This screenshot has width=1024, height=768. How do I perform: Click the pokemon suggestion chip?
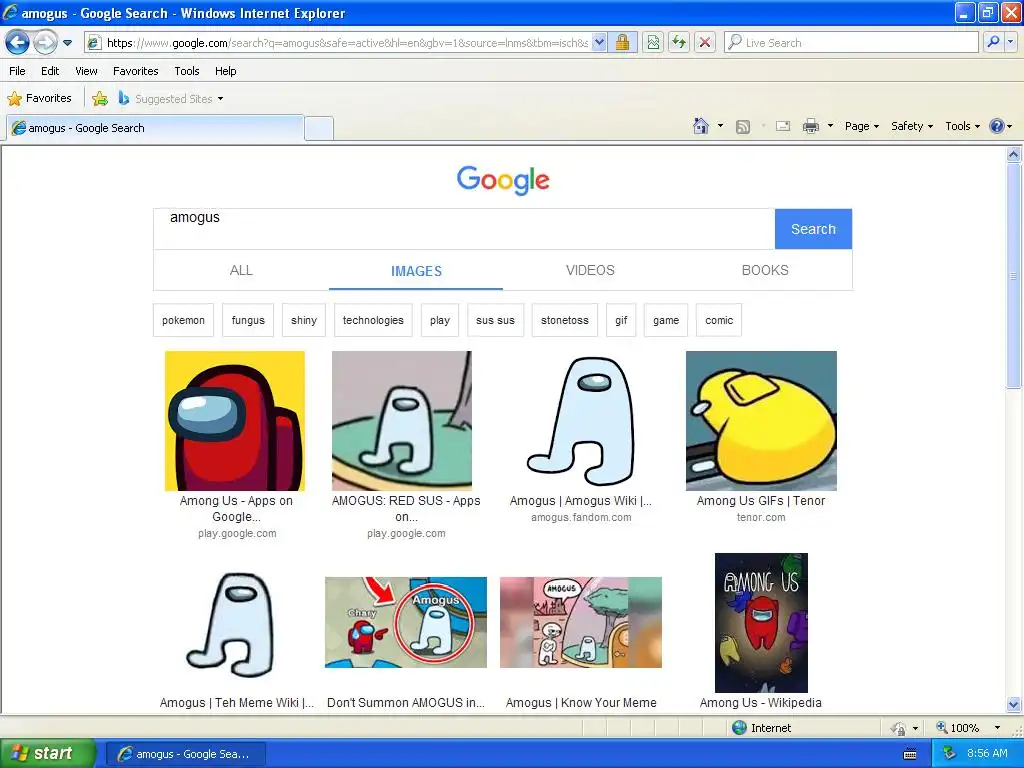(184, 320)
